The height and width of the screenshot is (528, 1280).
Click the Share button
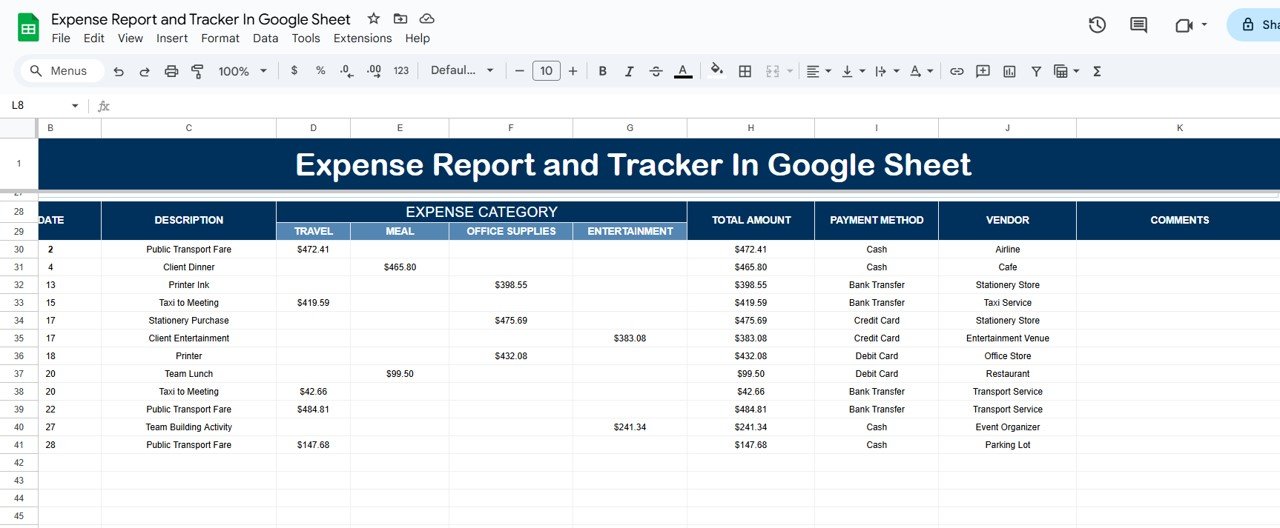pos(1255,25)
